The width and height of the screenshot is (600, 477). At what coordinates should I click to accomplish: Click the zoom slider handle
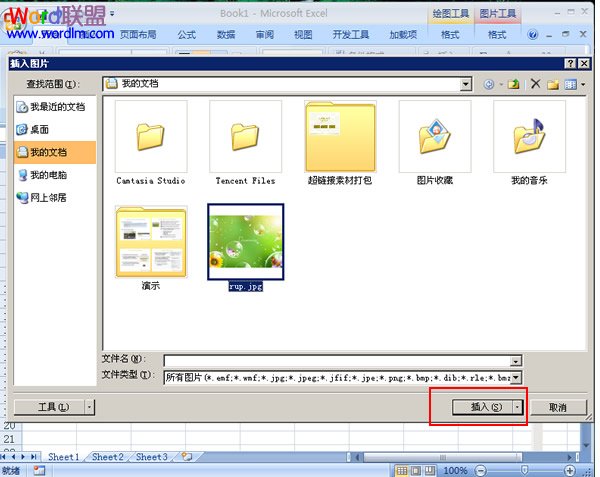(x=525, y=470)
